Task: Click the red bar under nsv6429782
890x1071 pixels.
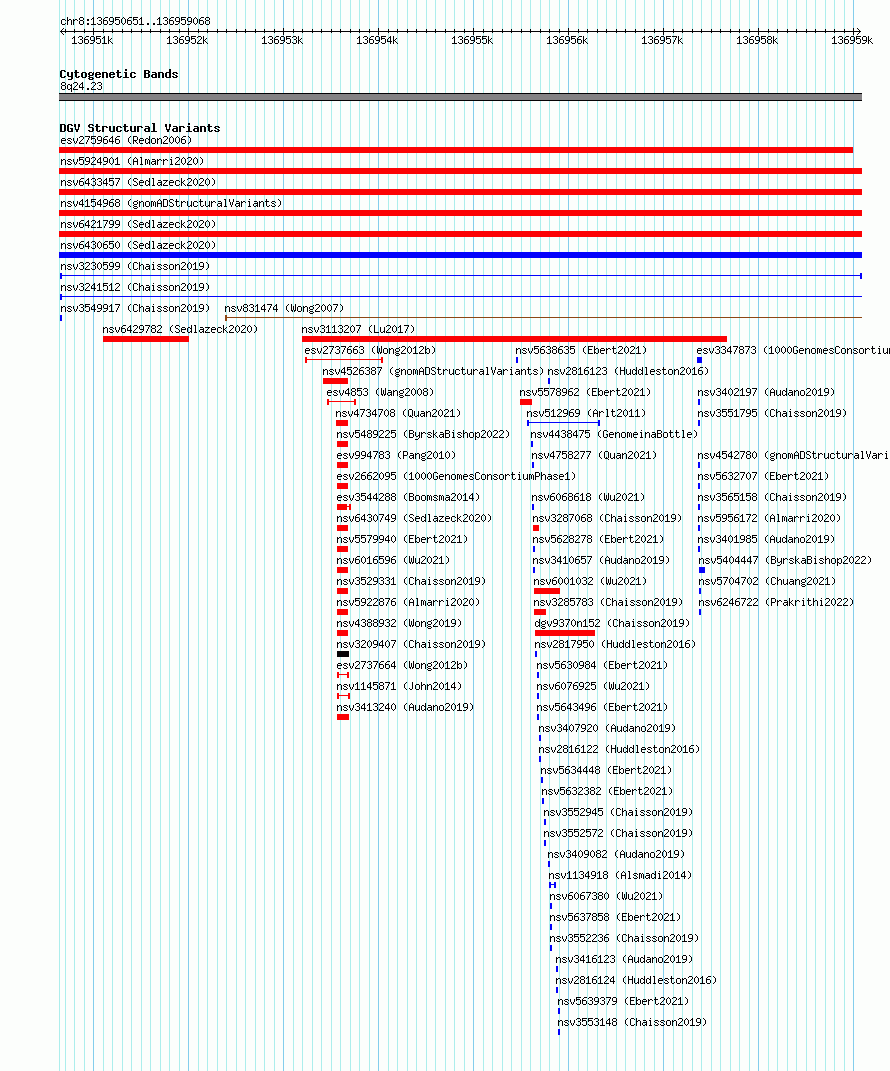Action: pyautogui.click(x=145, y=339)
